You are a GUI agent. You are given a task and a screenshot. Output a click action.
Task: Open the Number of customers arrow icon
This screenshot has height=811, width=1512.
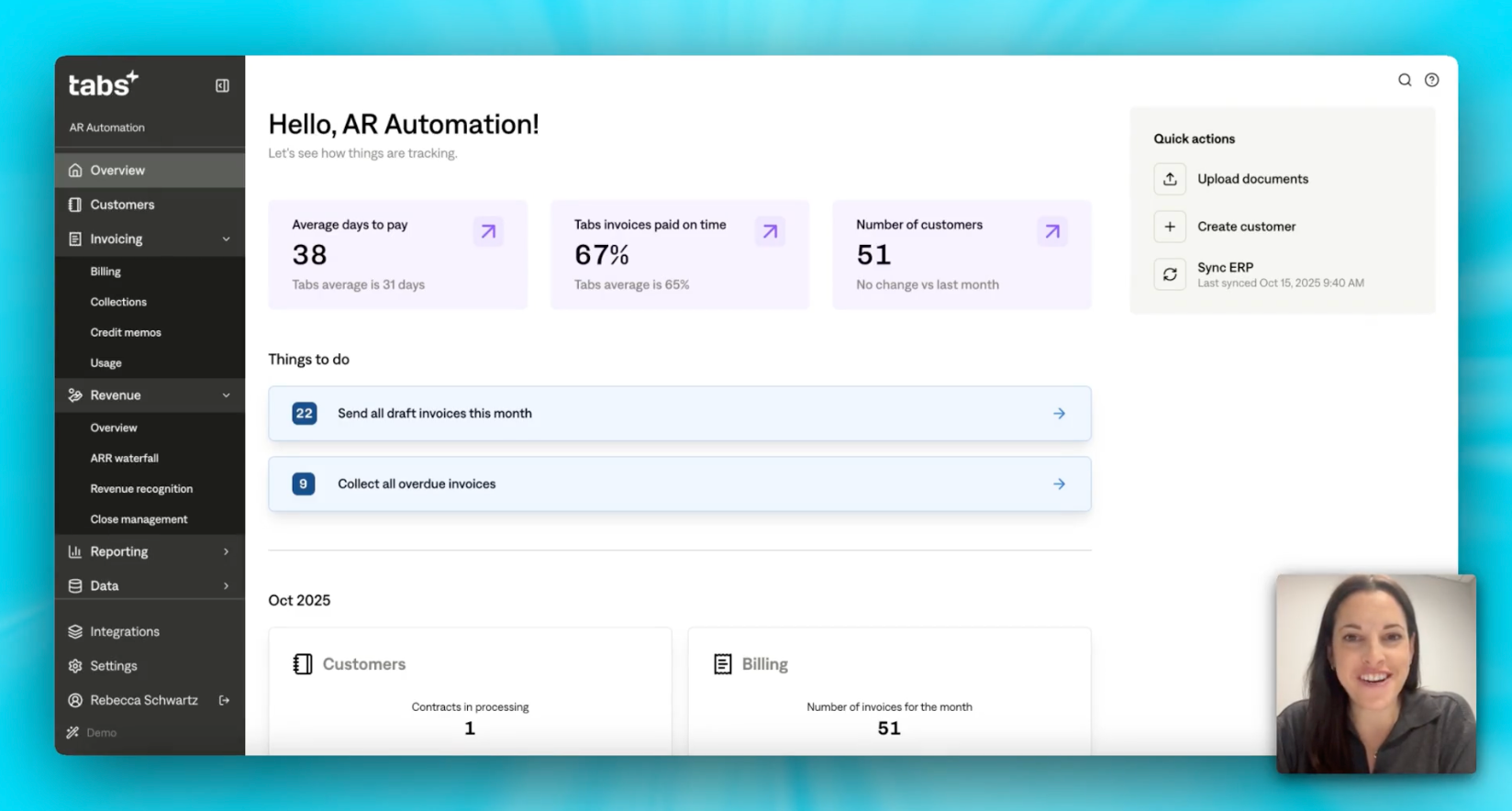1052,231
